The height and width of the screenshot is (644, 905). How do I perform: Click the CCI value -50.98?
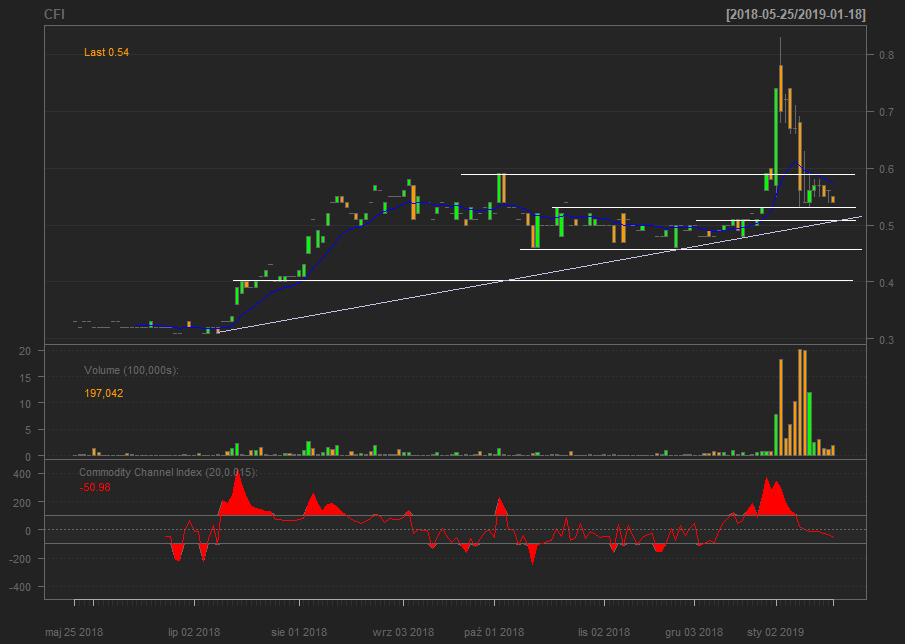(x=95, y=488)
